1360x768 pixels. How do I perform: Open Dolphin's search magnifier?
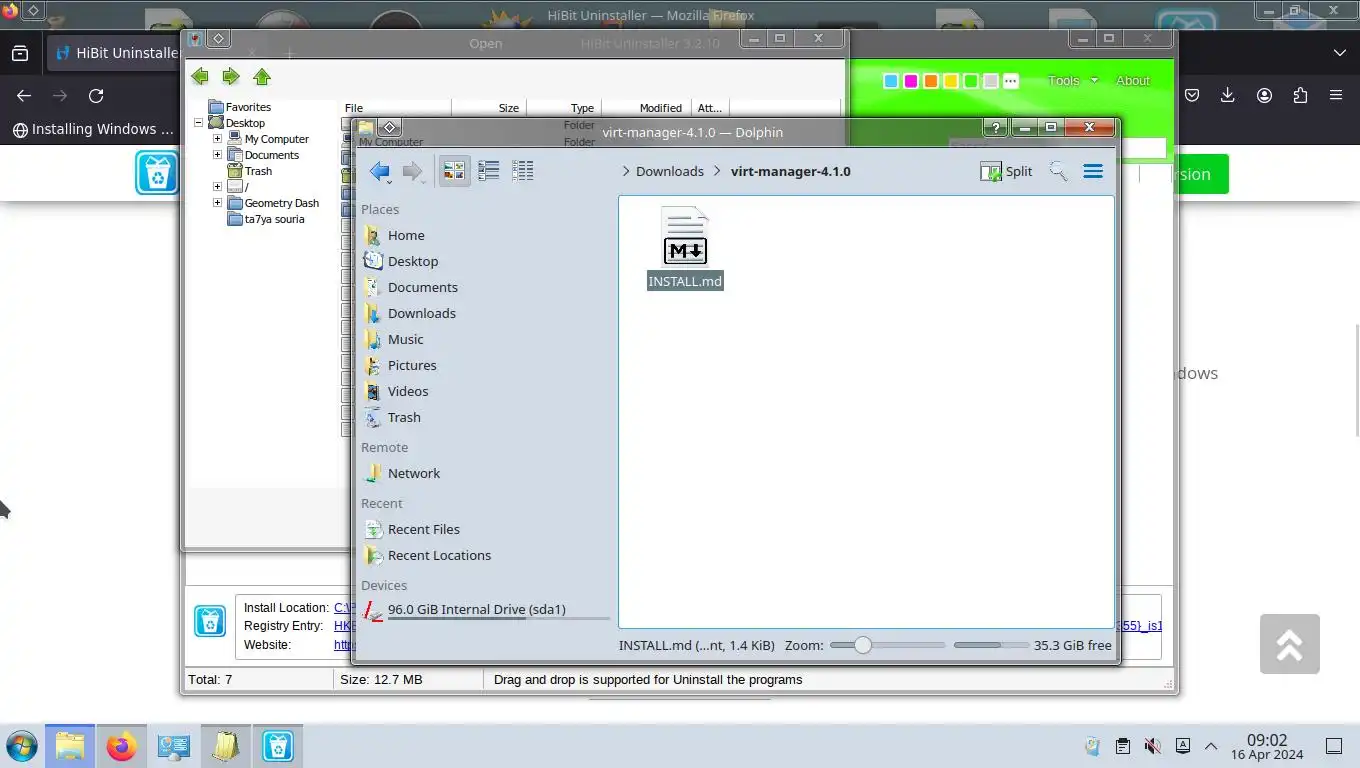click(1058, 171)
